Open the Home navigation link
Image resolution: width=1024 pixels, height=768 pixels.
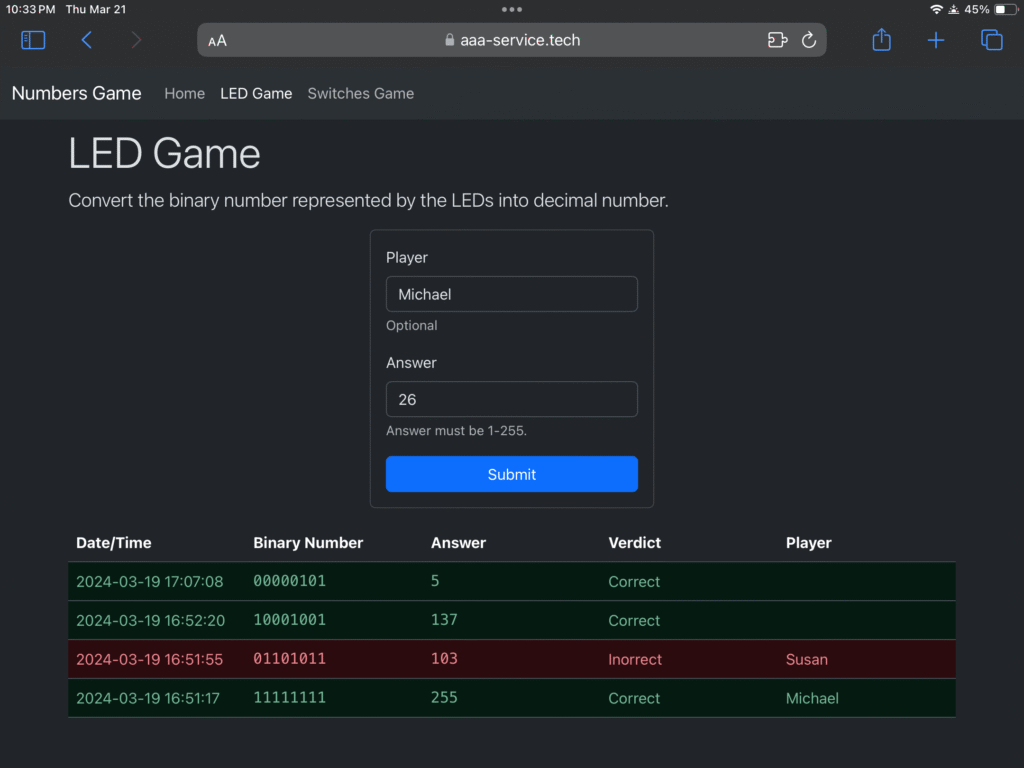tap(184, 93)
